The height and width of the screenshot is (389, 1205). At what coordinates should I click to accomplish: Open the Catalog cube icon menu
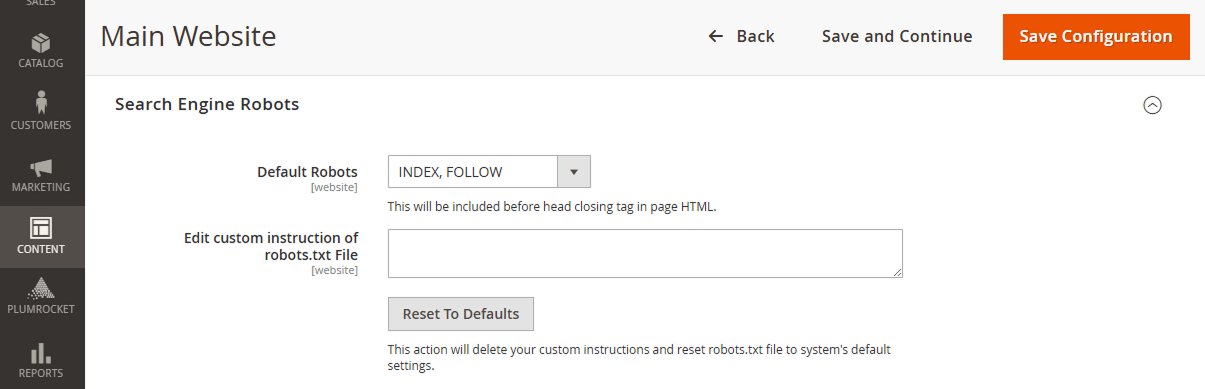tap(42, 43)
